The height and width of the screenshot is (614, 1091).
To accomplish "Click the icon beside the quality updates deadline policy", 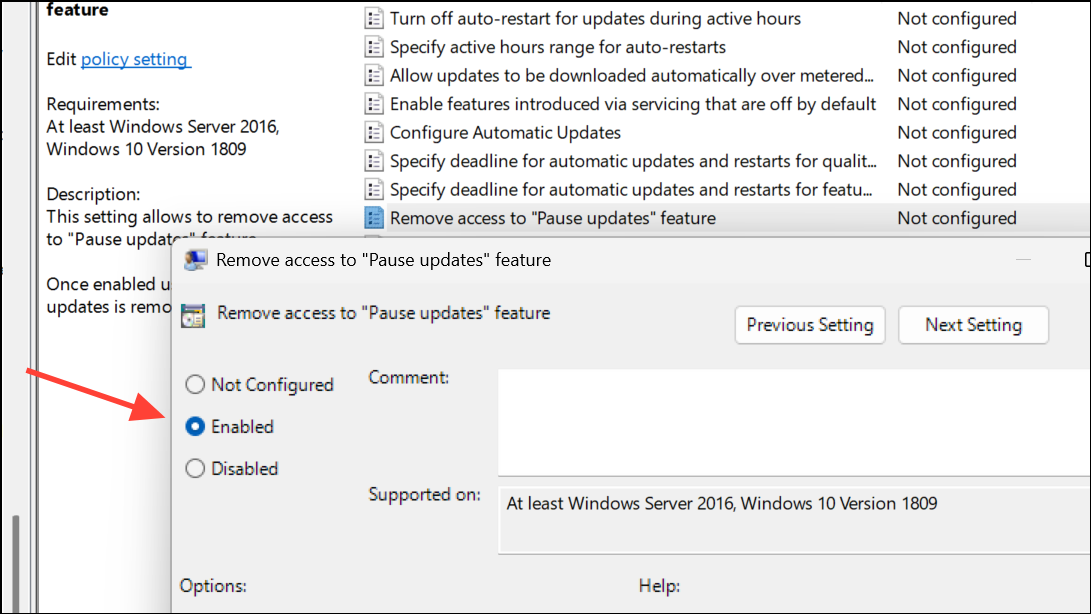I will tap(374, 161).
